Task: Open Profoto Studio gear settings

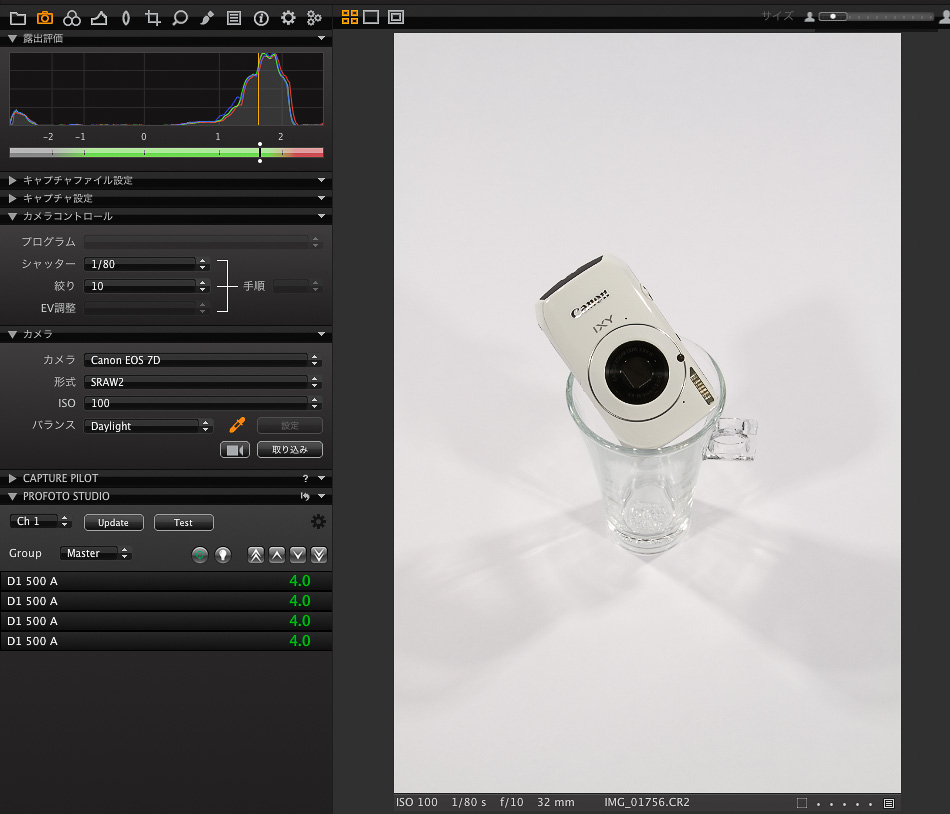Action: pos(318,522)
